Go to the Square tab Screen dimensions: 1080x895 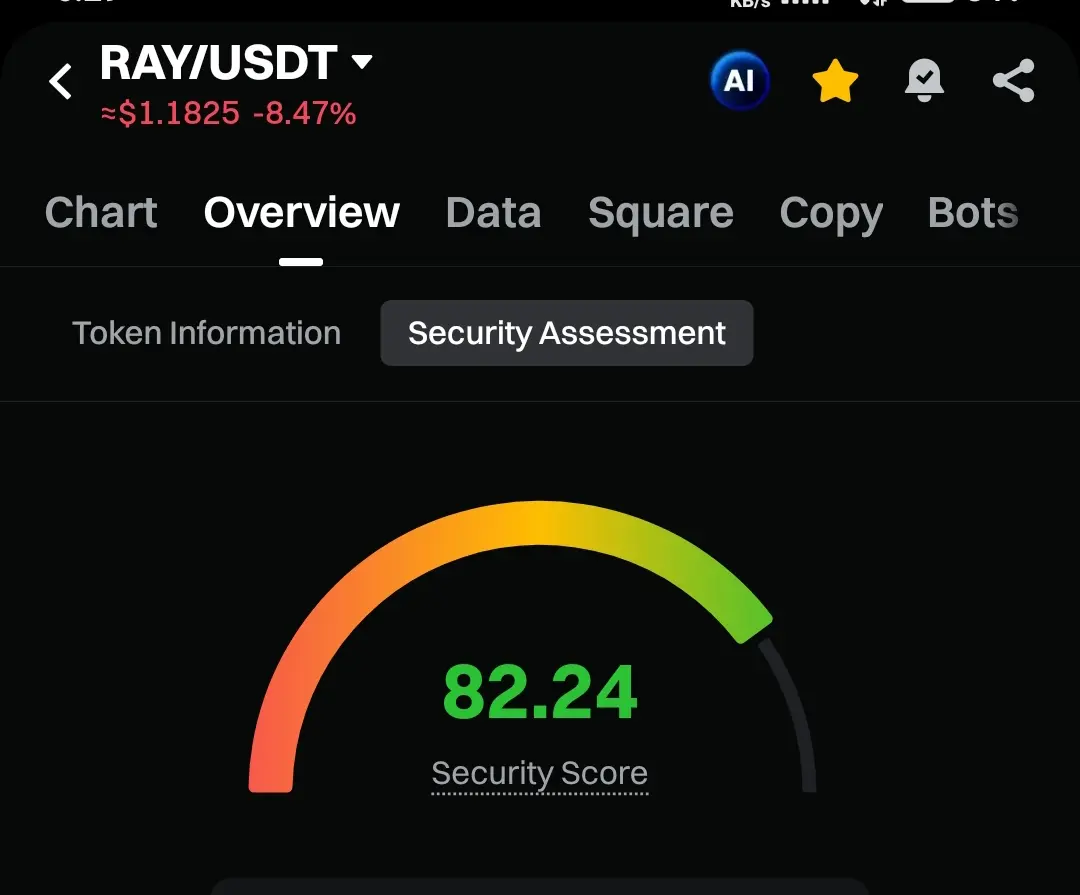(x=660, y=213)
